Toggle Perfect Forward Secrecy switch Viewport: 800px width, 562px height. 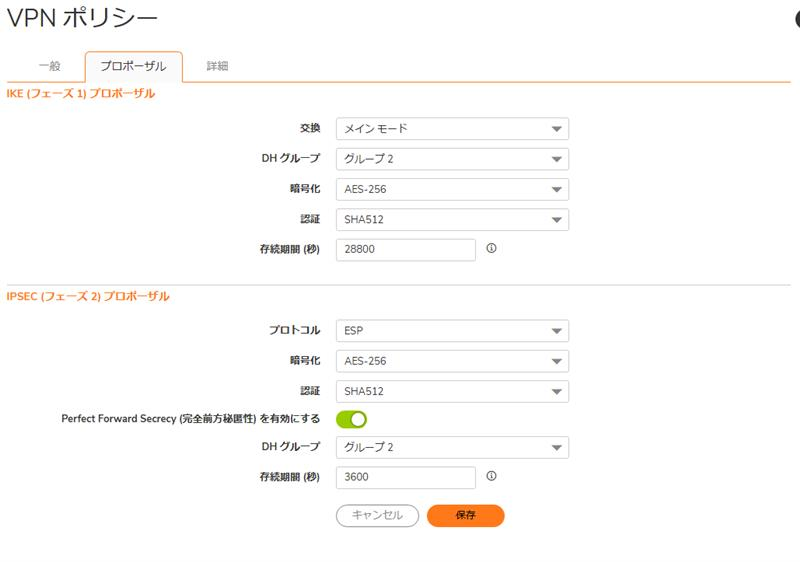[x=352, y=419]
